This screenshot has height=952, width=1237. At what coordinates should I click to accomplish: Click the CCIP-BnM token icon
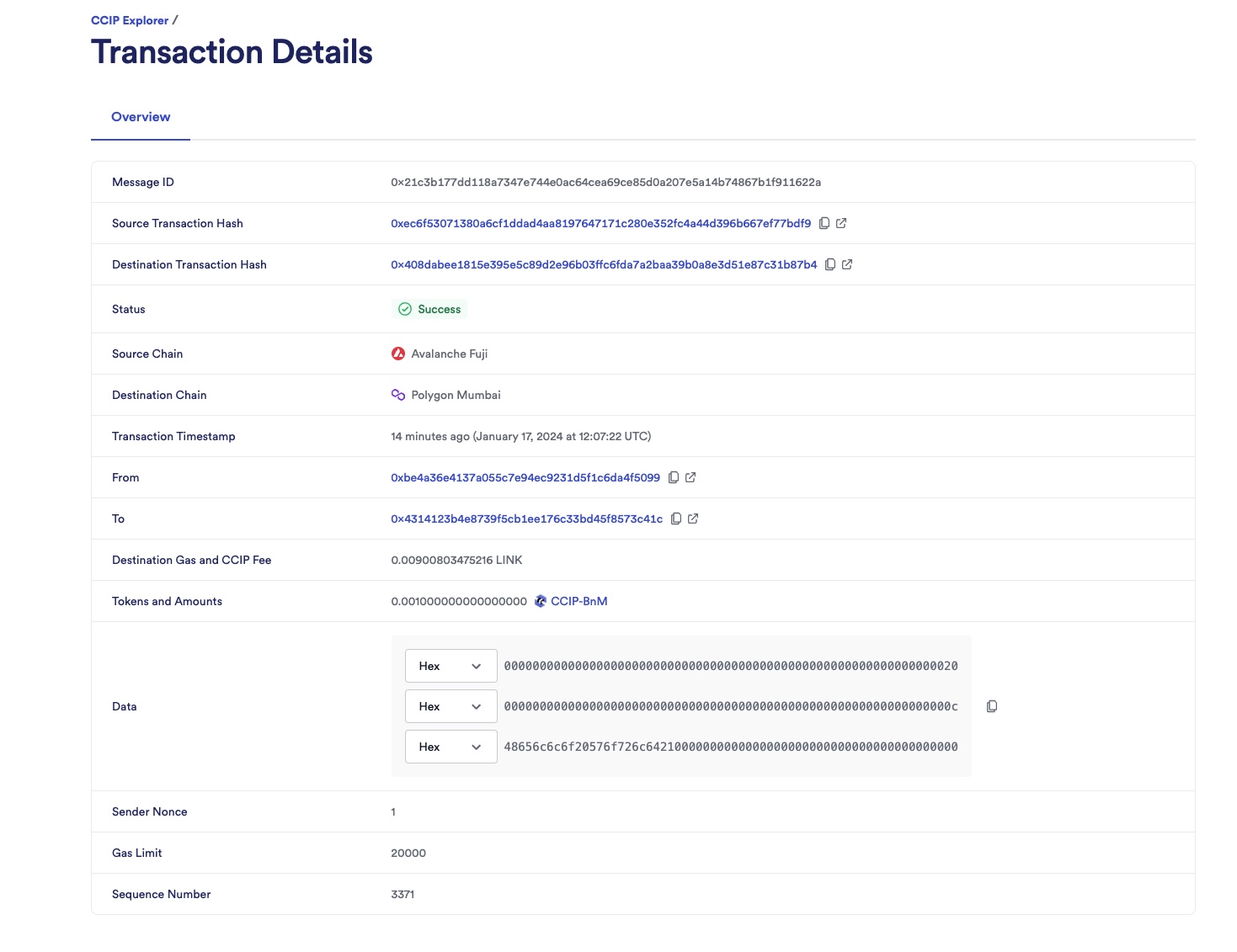point(541,601)
